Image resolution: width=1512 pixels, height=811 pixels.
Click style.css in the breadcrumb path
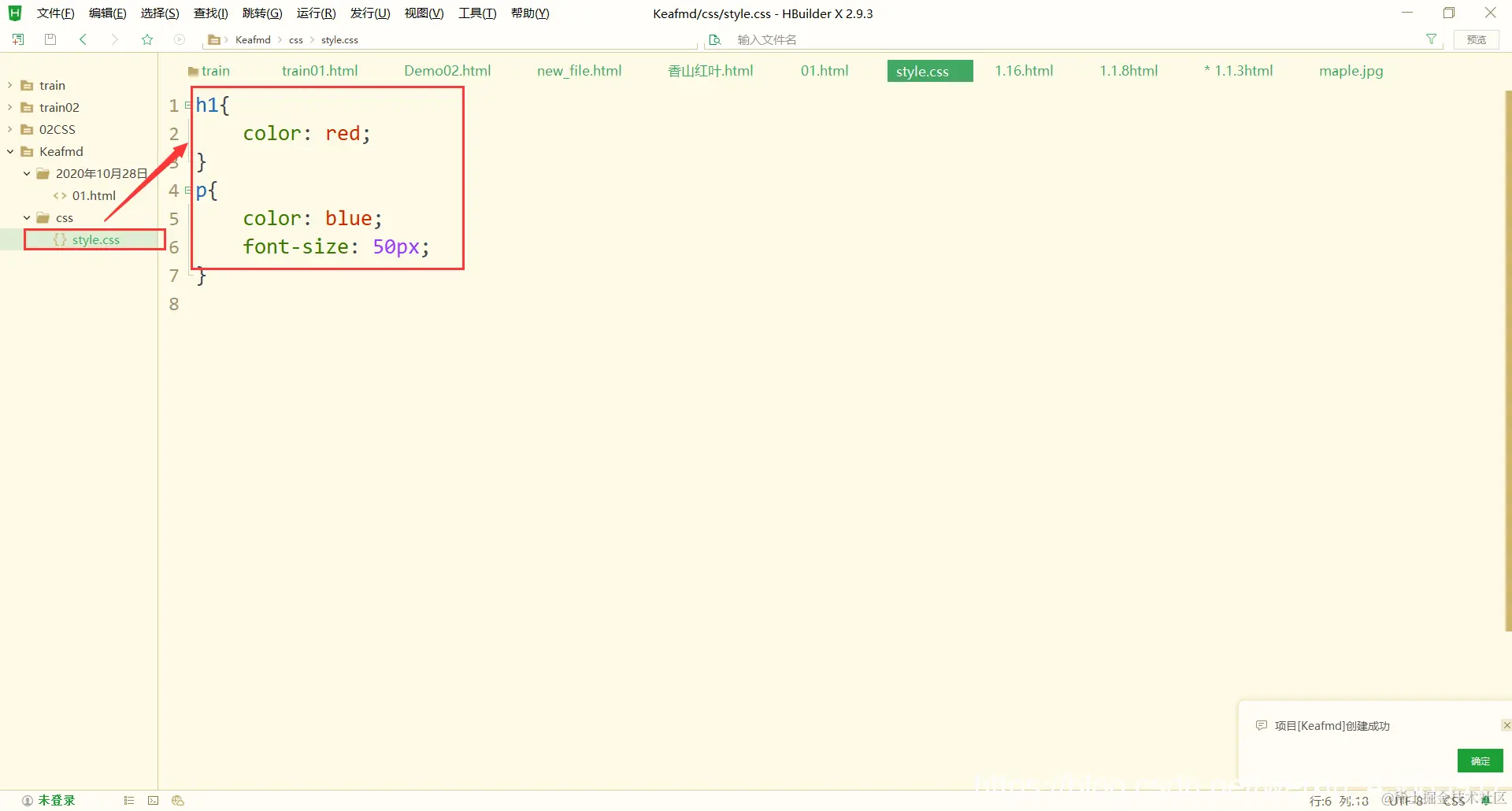339,39
